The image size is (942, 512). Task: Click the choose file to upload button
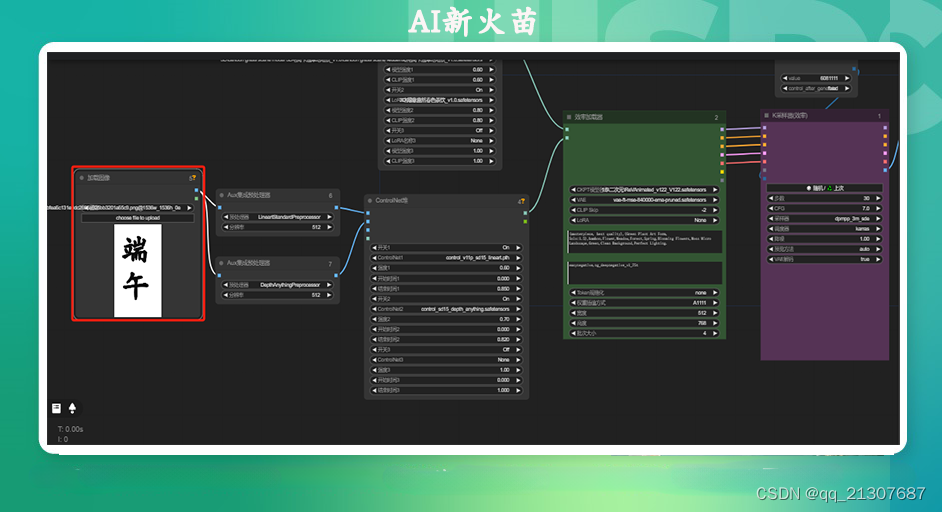[138, 218]
